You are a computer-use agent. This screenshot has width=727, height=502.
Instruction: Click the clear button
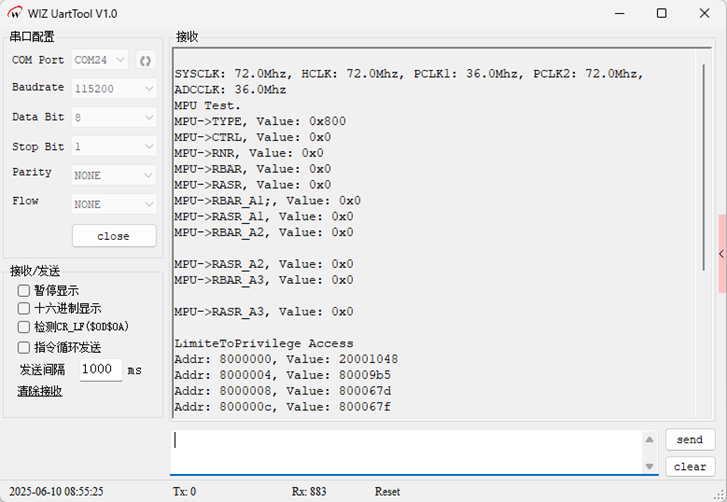coord(690,466)
